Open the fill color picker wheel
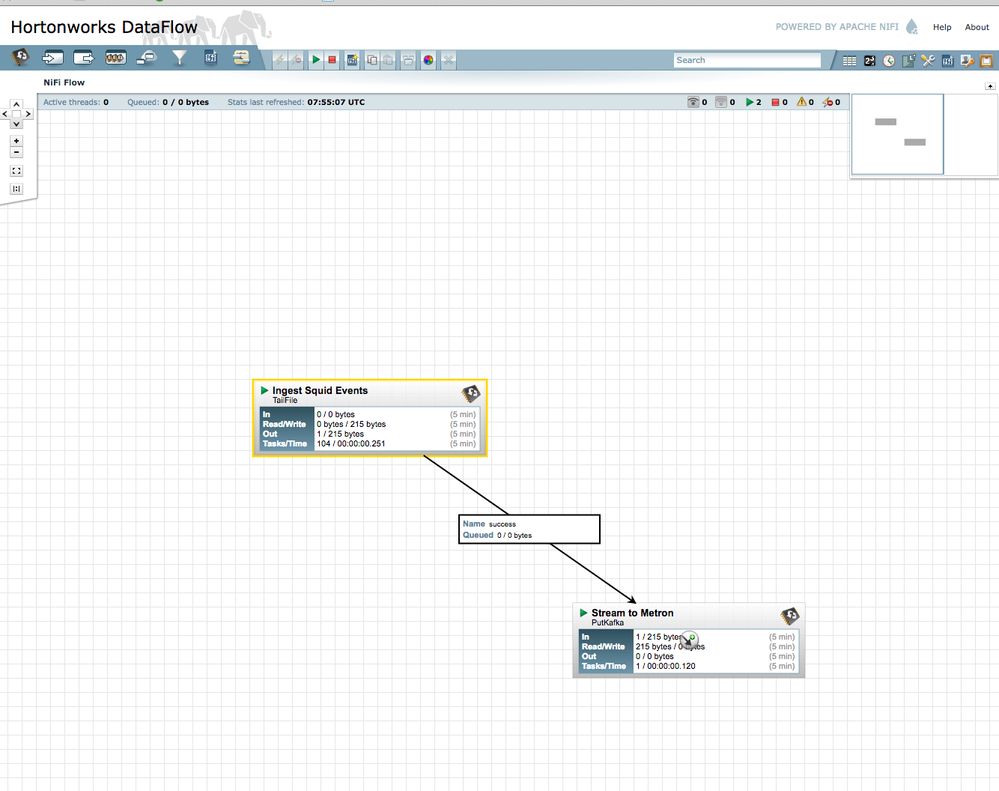 click(x=428, y=59)
